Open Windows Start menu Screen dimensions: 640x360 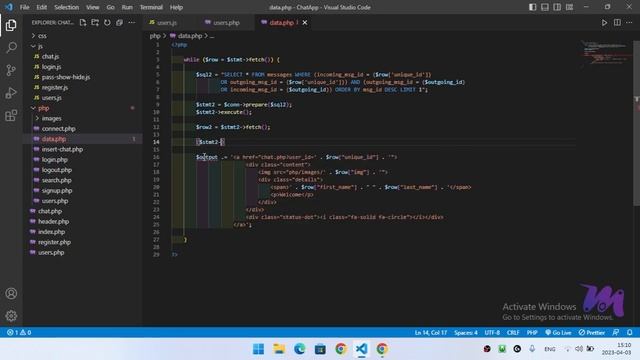(258, 349)
